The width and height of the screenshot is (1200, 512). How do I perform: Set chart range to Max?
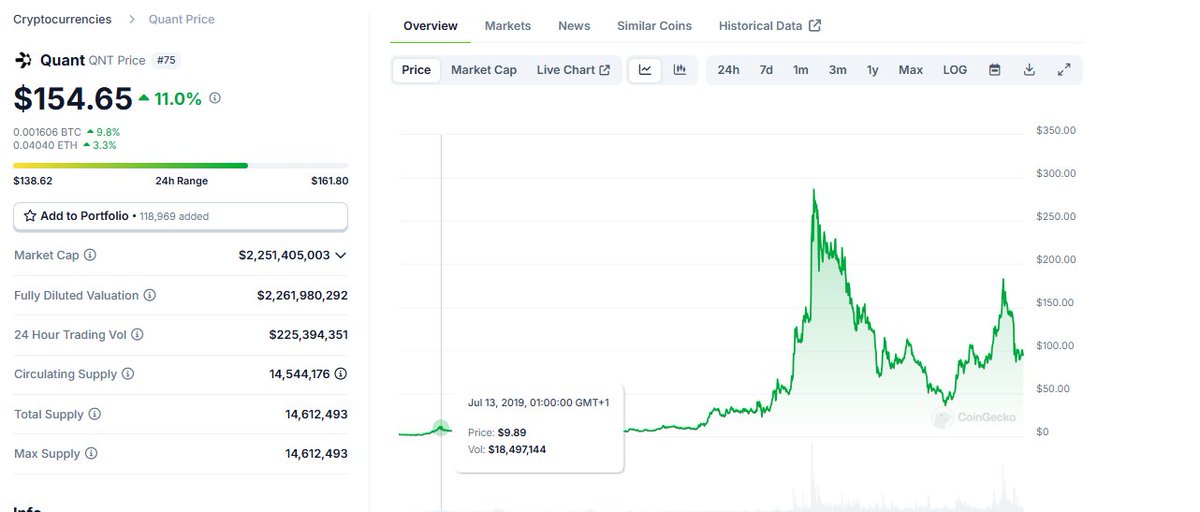[x=911, y=70]
